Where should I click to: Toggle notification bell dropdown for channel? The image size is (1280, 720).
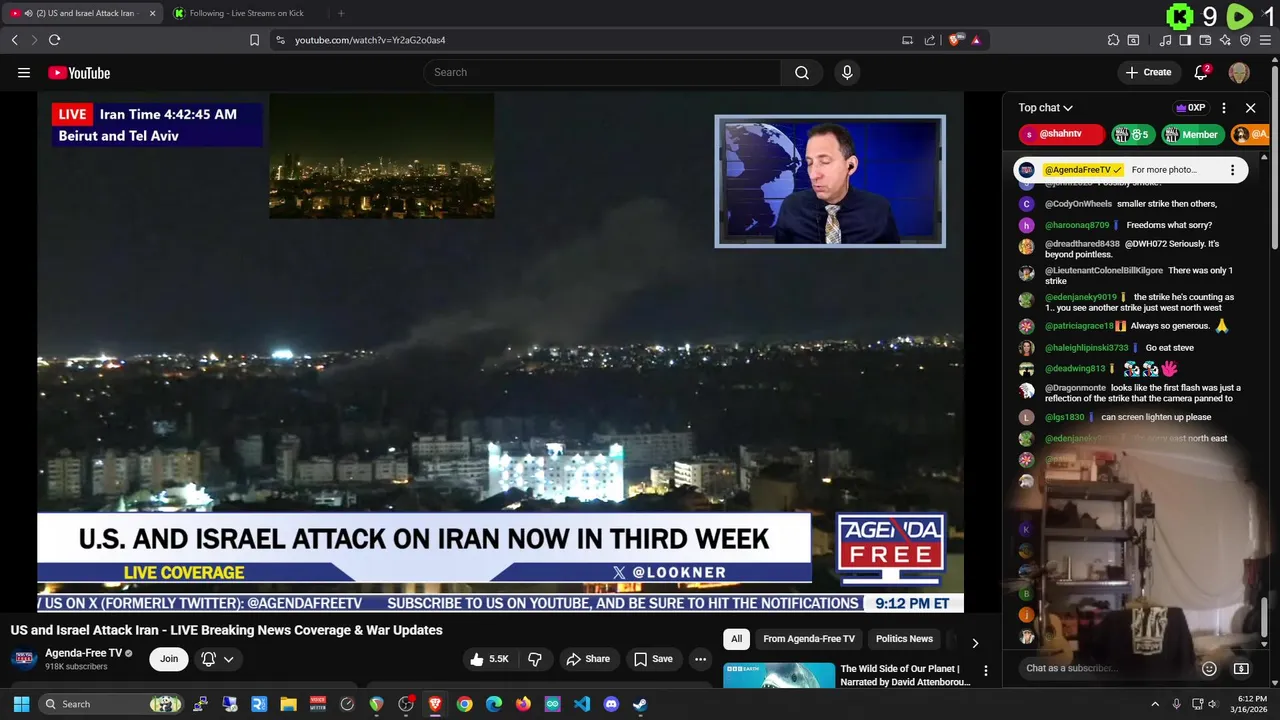(217, 659)
